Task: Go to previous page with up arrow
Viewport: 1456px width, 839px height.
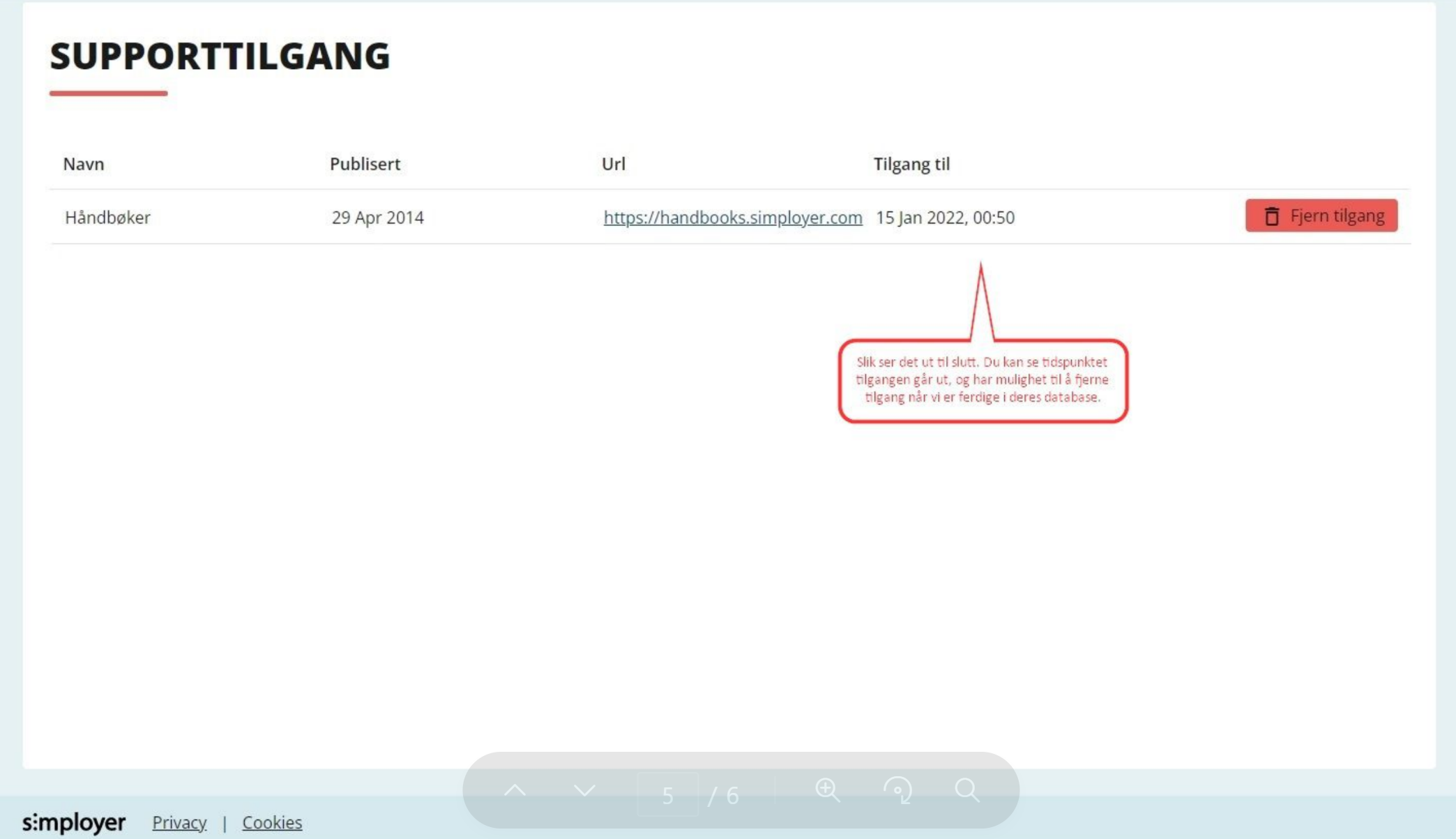Action: click(x=515, y=790)
